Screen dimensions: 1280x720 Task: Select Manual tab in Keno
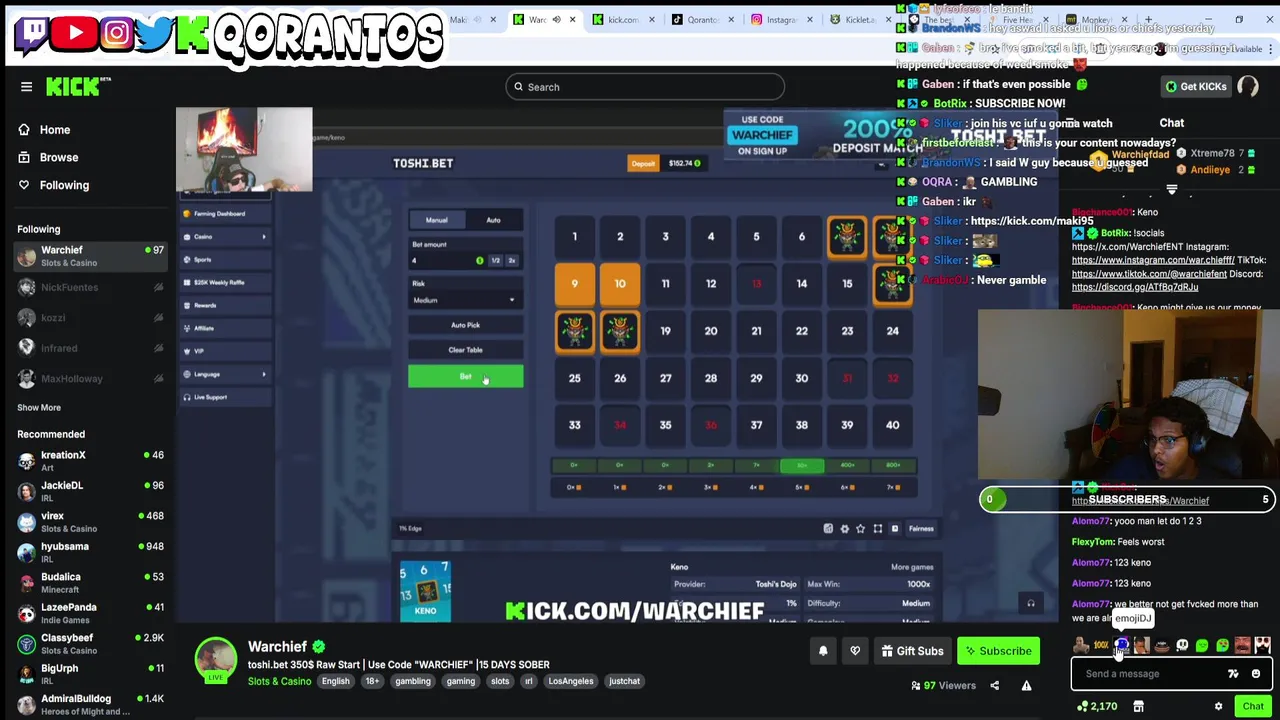(x=436, y=220)
